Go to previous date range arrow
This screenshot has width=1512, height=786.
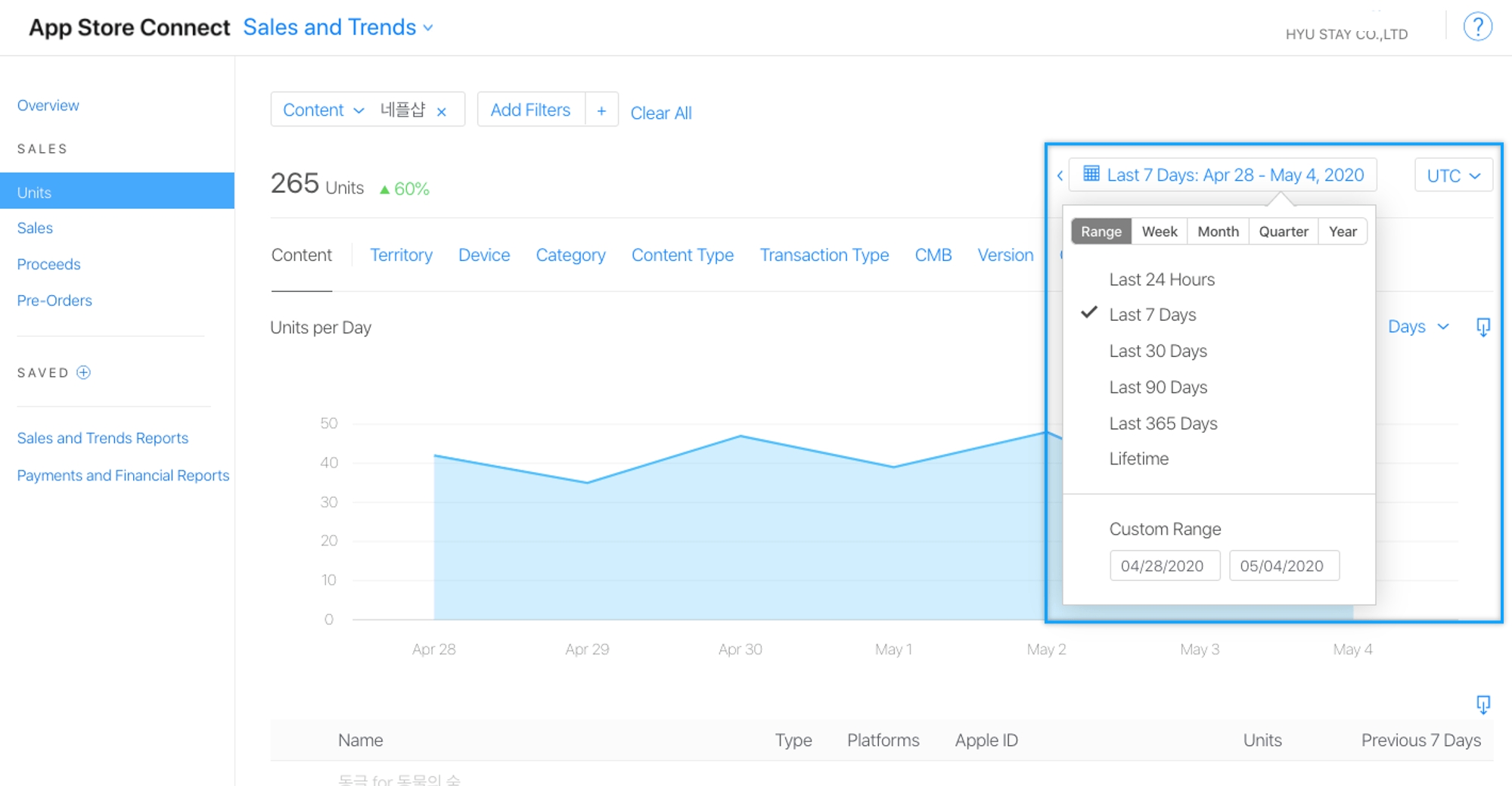[1060, 176]
